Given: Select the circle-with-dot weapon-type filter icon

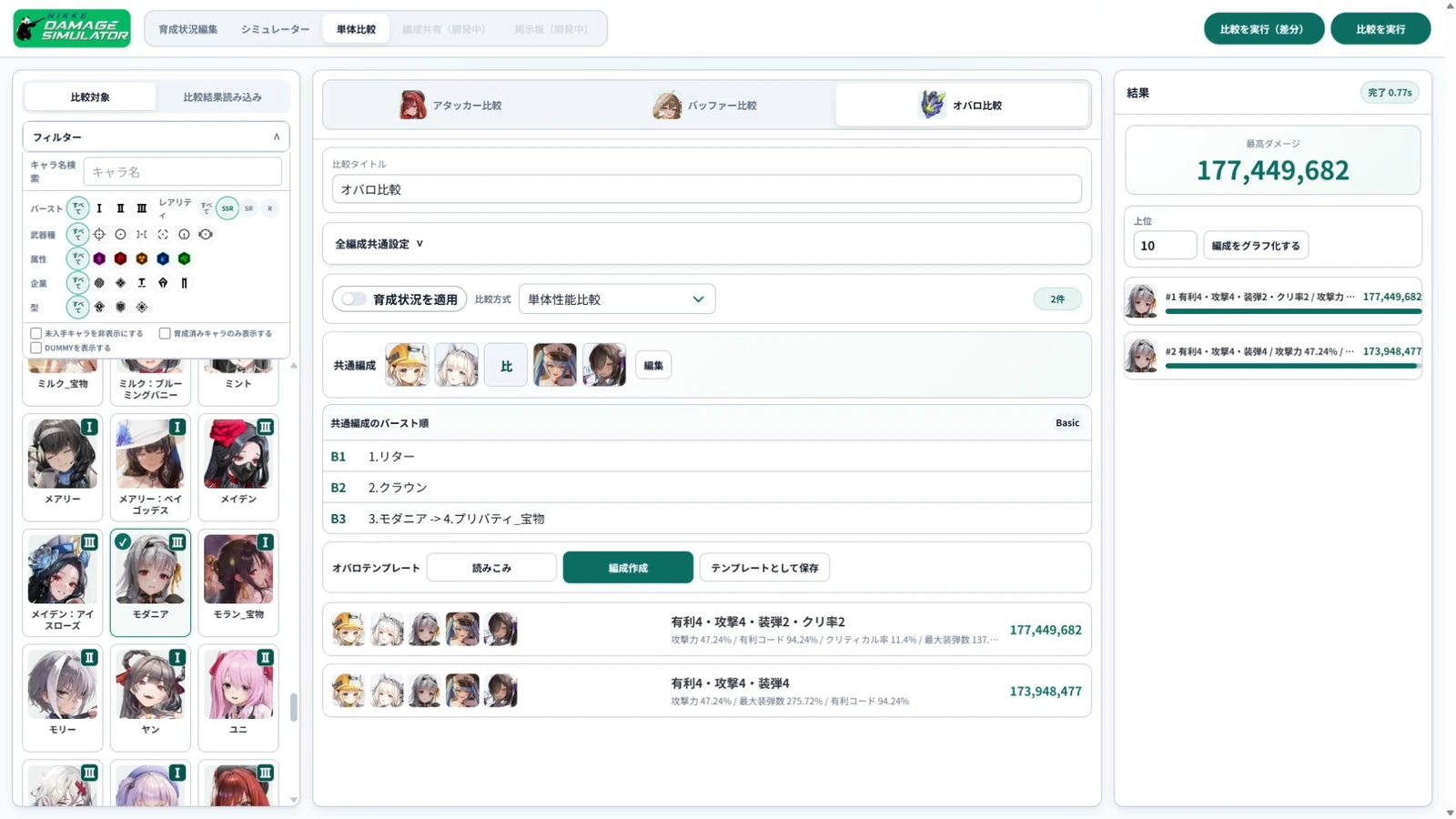Looking at the screenshot, I should [120, 234].
